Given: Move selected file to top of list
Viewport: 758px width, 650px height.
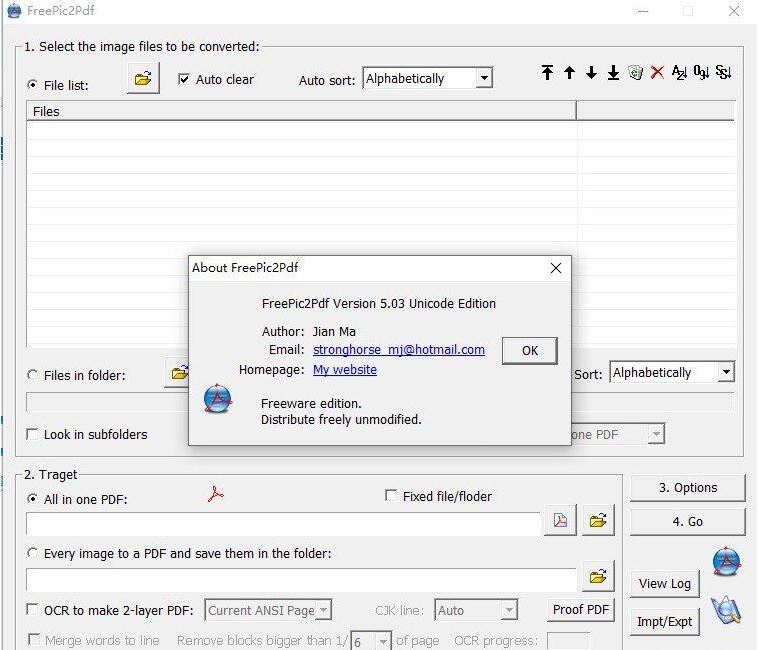Looking at the screenshot, I should (547, 72).
